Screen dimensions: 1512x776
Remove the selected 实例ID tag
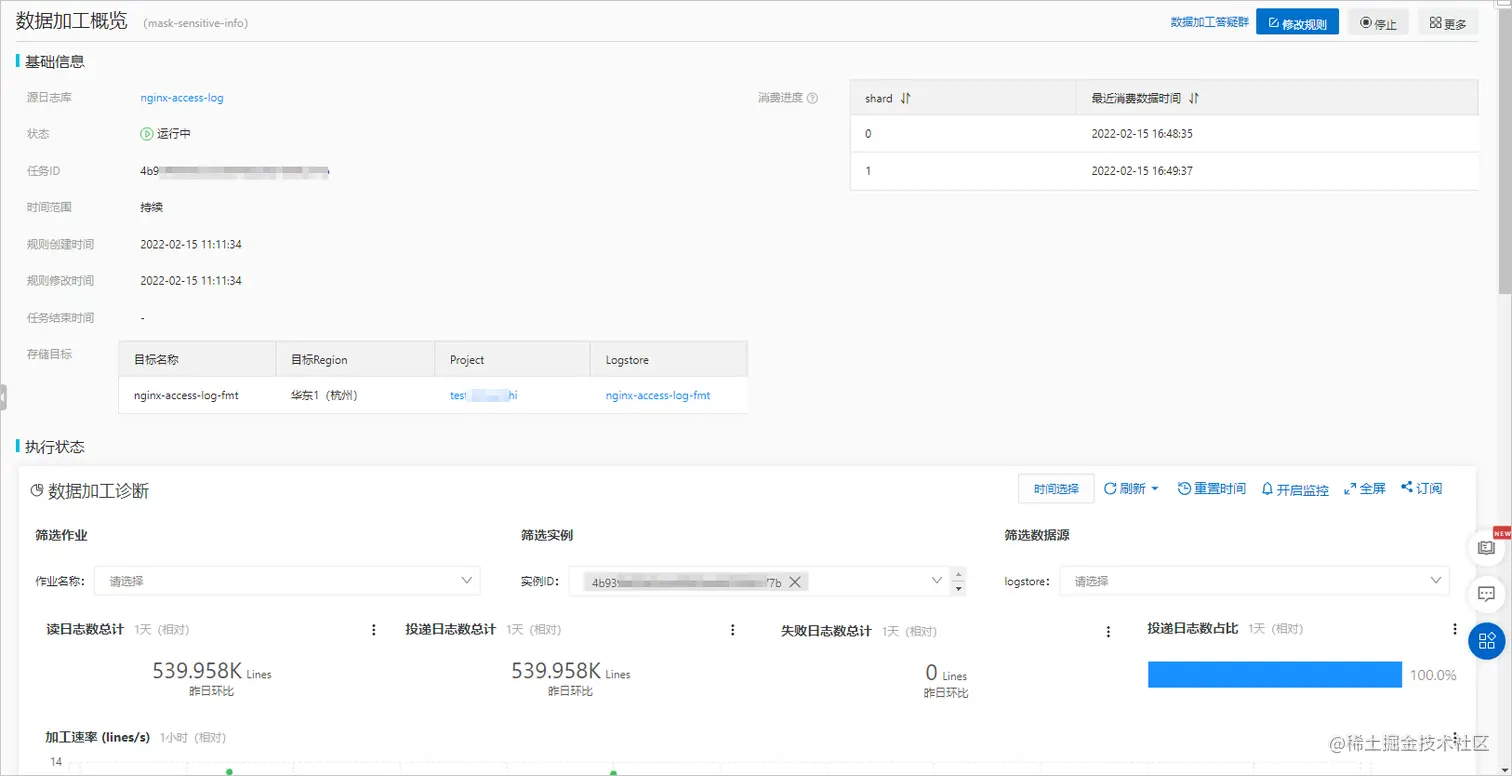pos(795,582)
